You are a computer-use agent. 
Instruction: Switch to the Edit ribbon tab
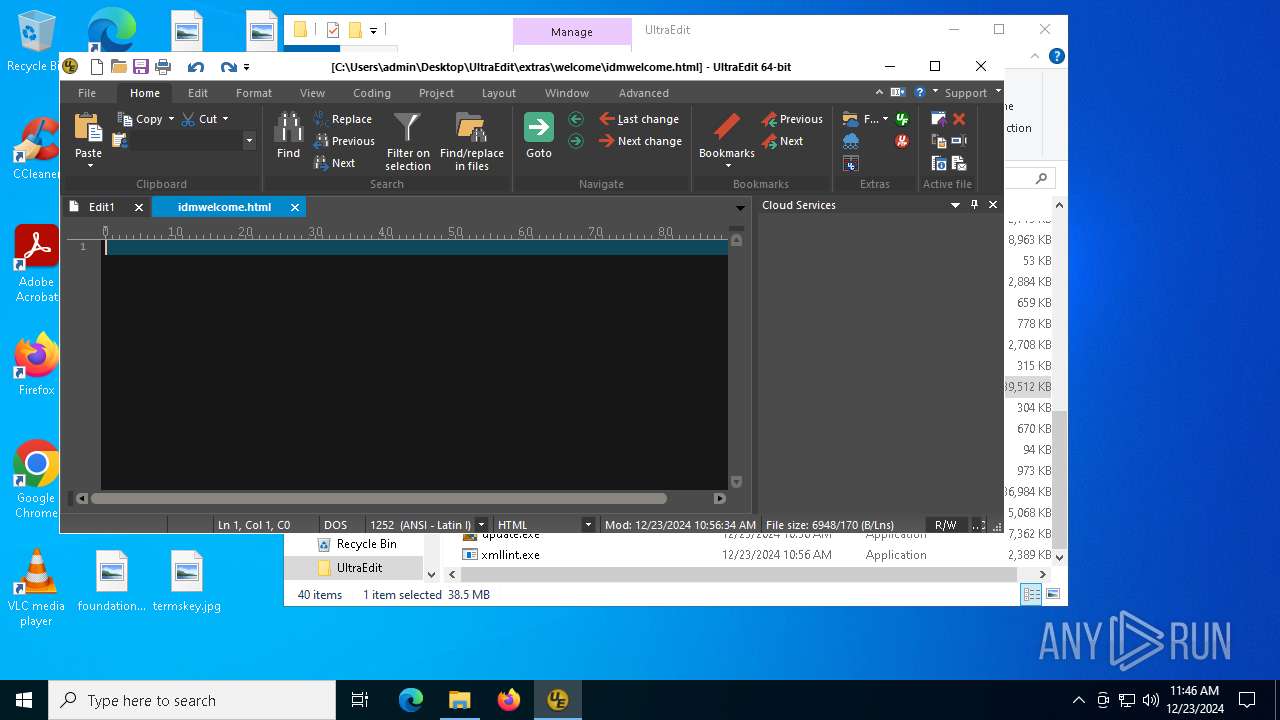coord(198,93)
